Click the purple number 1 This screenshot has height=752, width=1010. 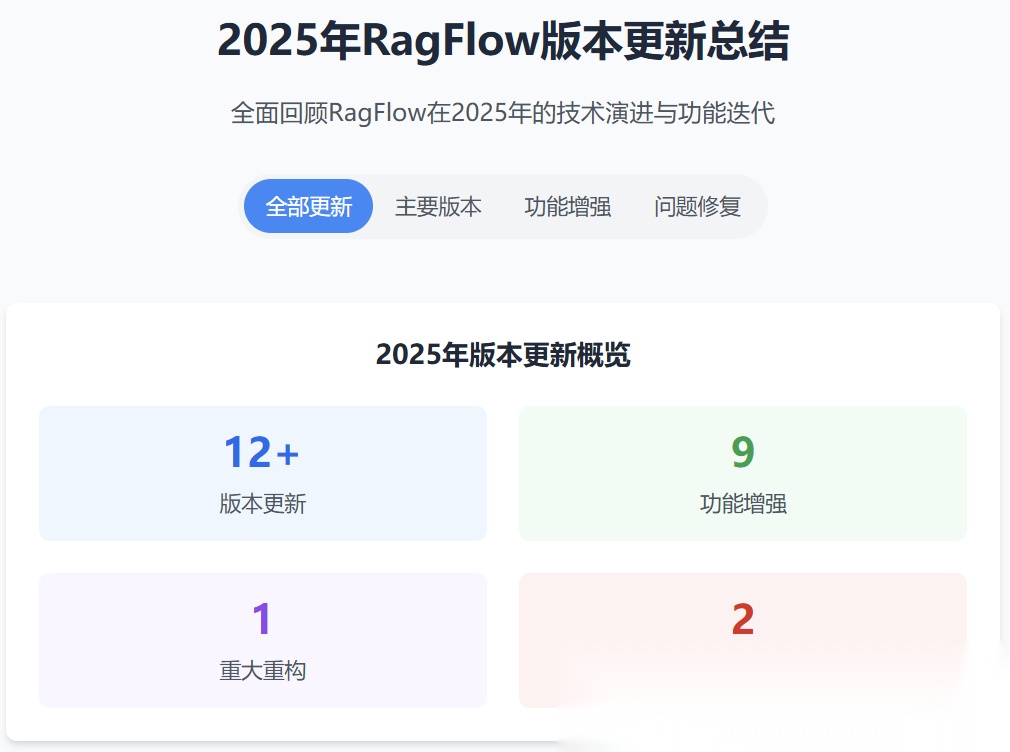[262, 619]
